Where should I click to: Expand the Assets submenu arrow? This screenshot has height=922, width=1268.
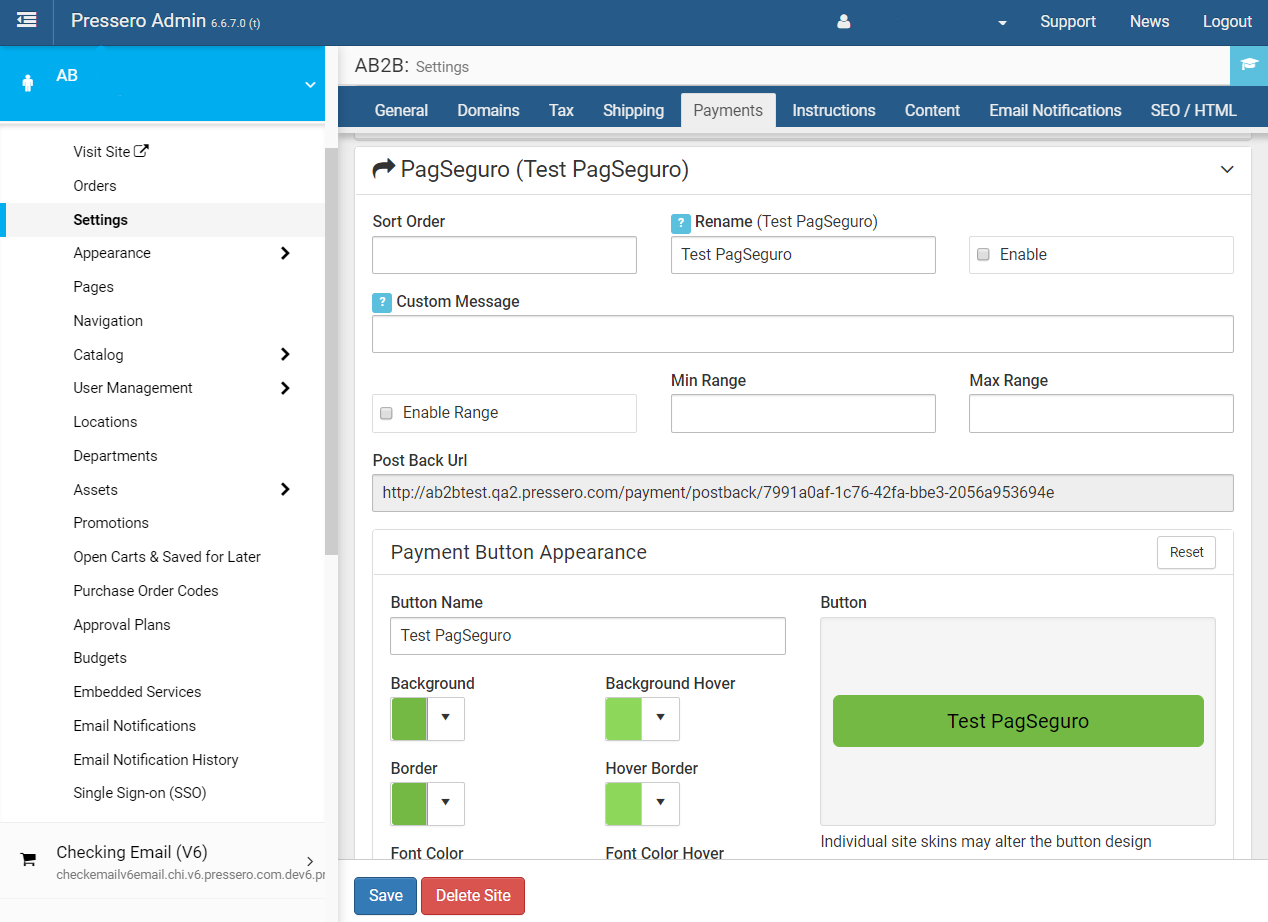point(285,489)
